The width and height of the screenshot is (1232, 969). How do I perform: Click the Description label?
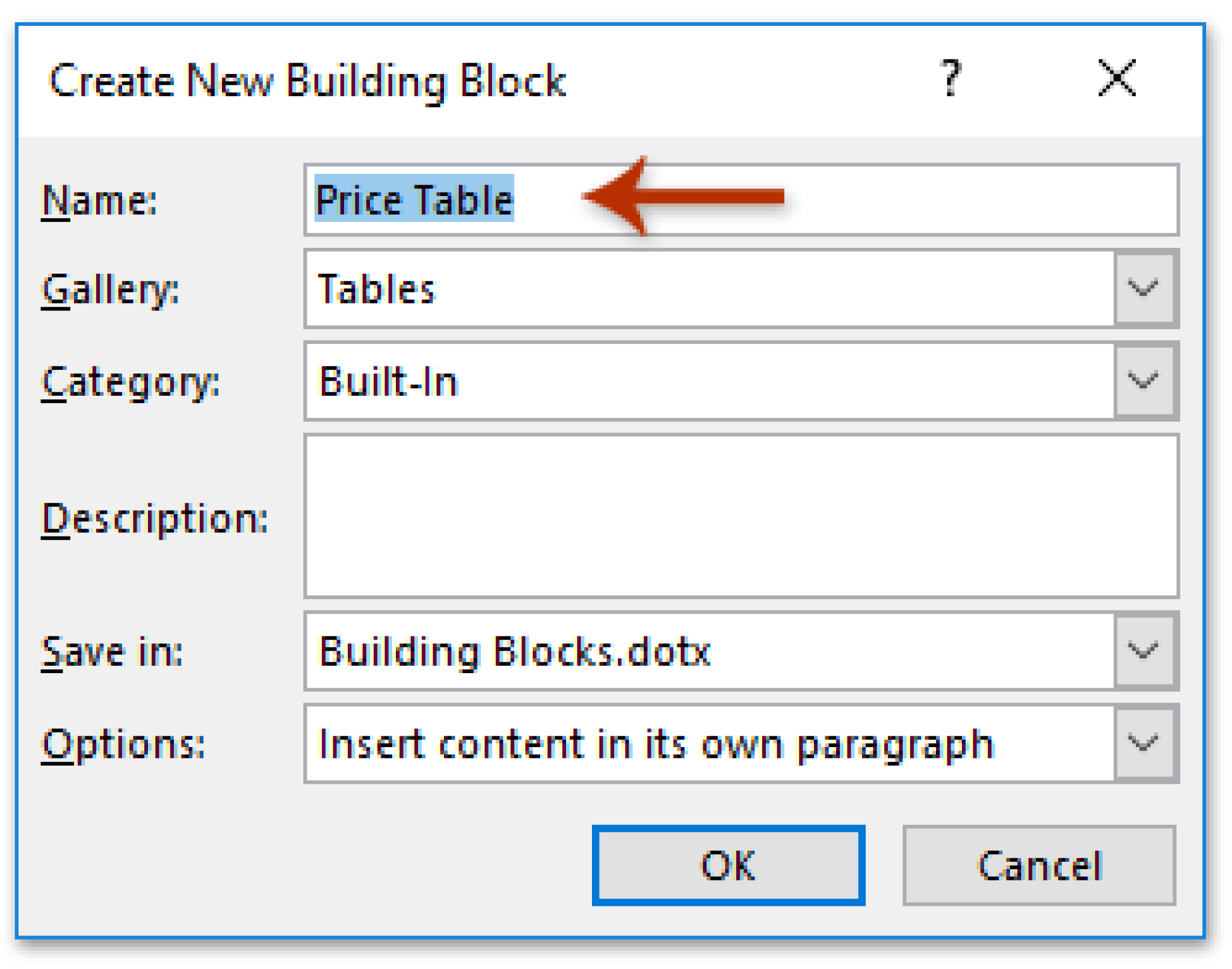[155, 518]
